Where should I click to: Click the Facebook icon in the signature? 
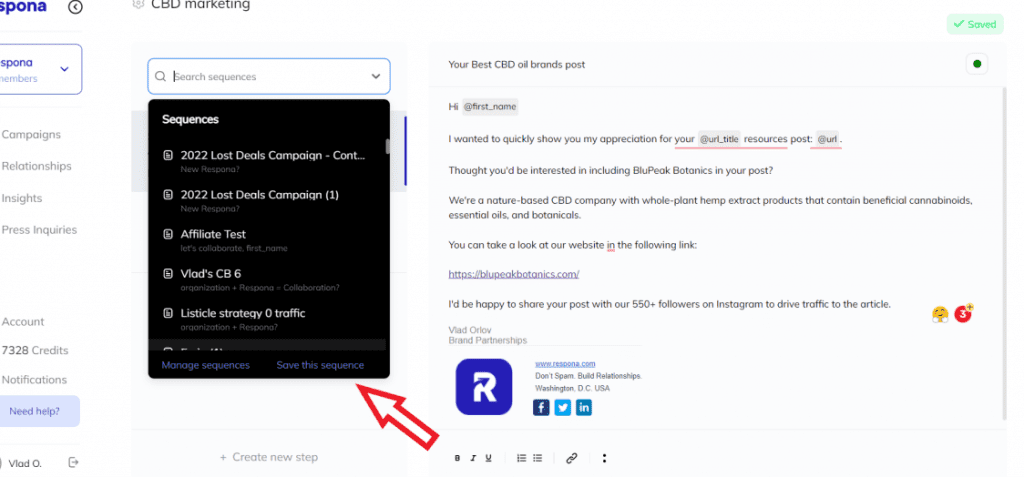click(x=541, y=408)
